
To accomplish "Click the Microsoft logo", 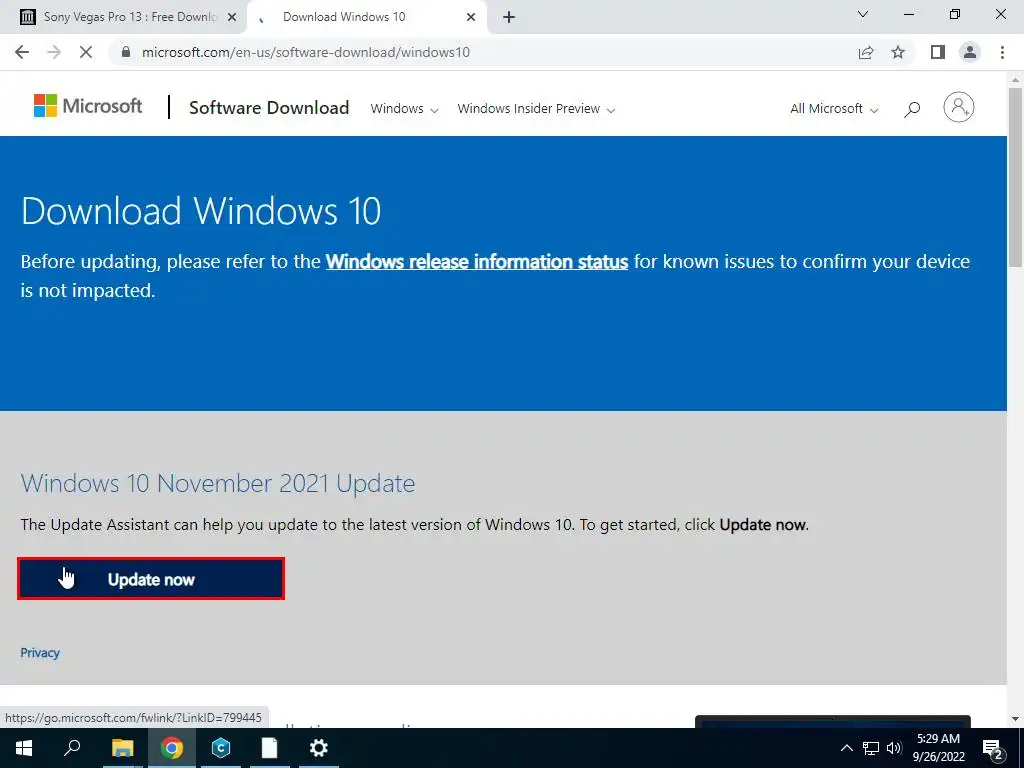I will [88, 106].
